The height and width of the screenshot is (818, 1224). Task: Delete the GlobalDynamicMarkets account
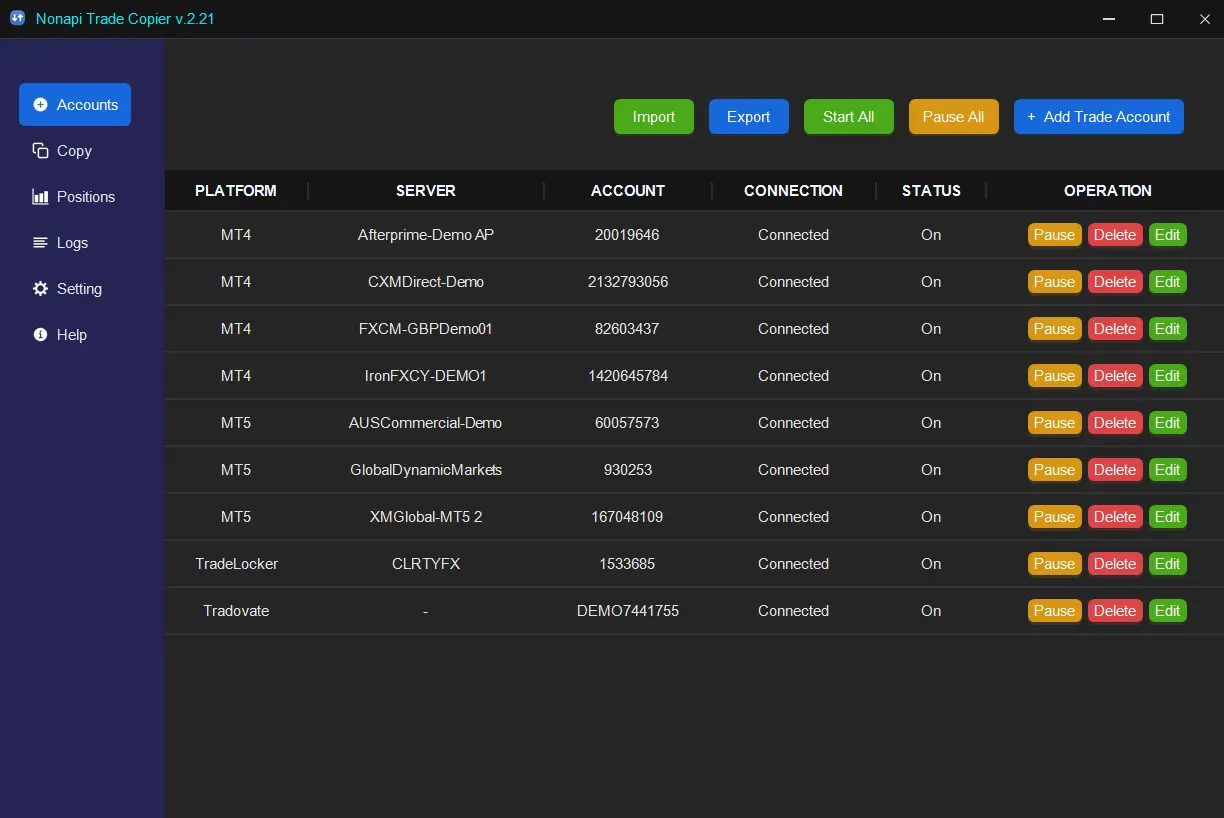coord(1115,470)
